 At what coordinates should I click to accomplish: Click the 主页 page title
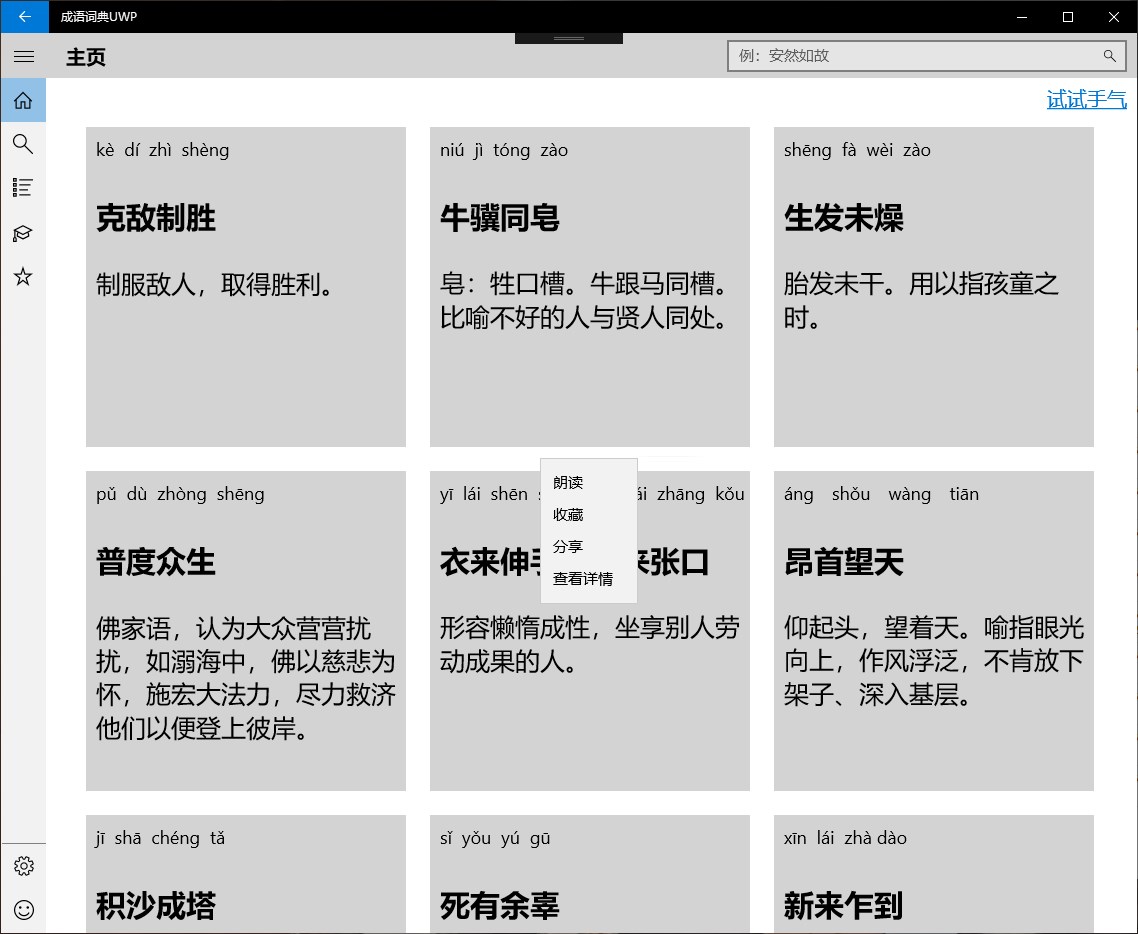[x=86, y=57]
